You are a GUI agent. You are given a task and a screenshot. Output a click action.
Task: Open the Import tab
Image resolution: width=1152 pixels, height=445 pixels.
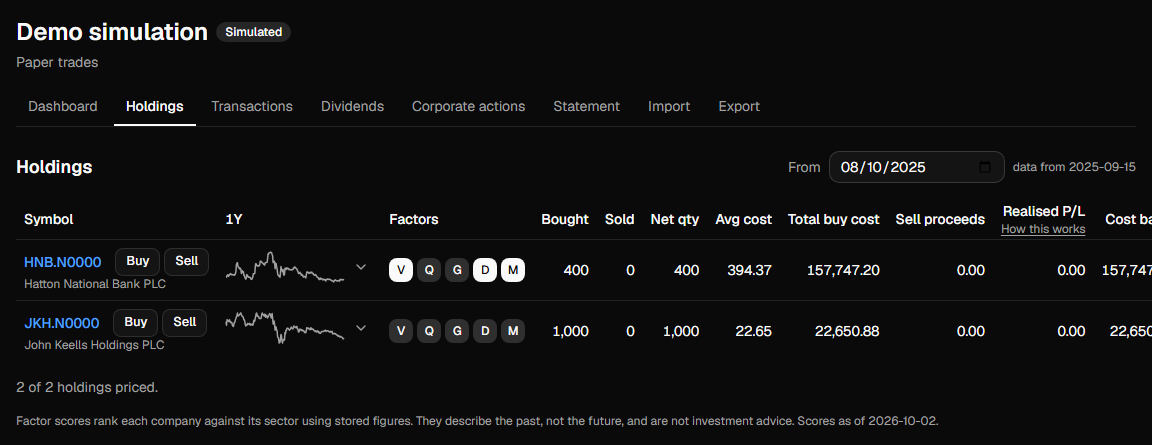[669, 106]
